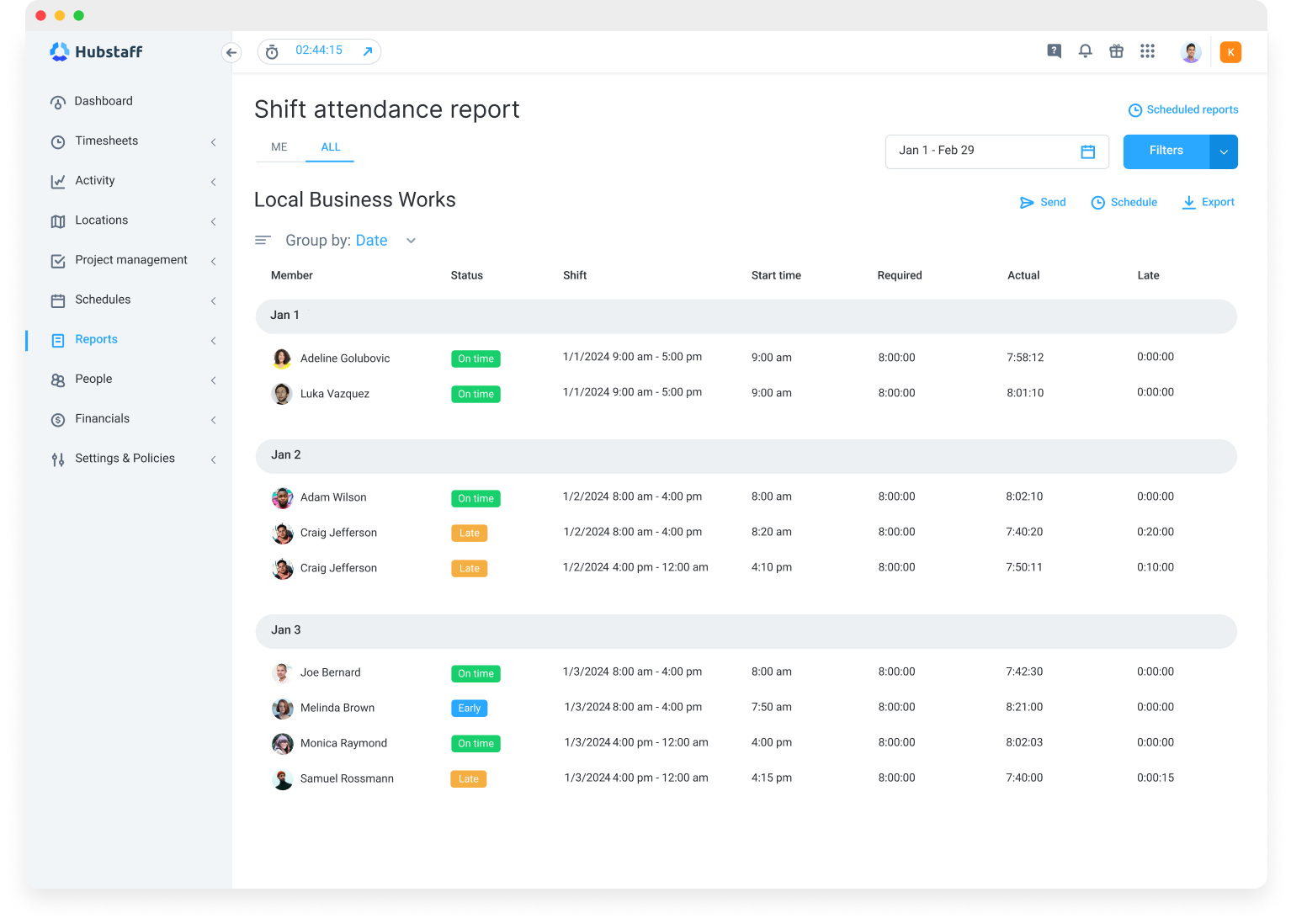The width and height of the screenshot is (1291, 924).
Task: Click the orange K account badge
Action: pos(1230,52)
